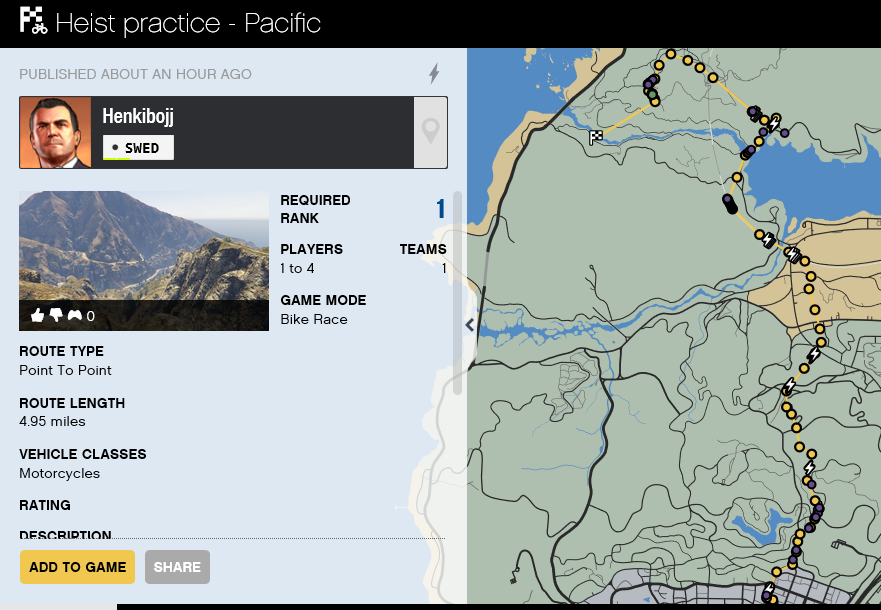Click the Heist practice - Pacific title
Screen dimensions: 881x610
tap(188, 23)
